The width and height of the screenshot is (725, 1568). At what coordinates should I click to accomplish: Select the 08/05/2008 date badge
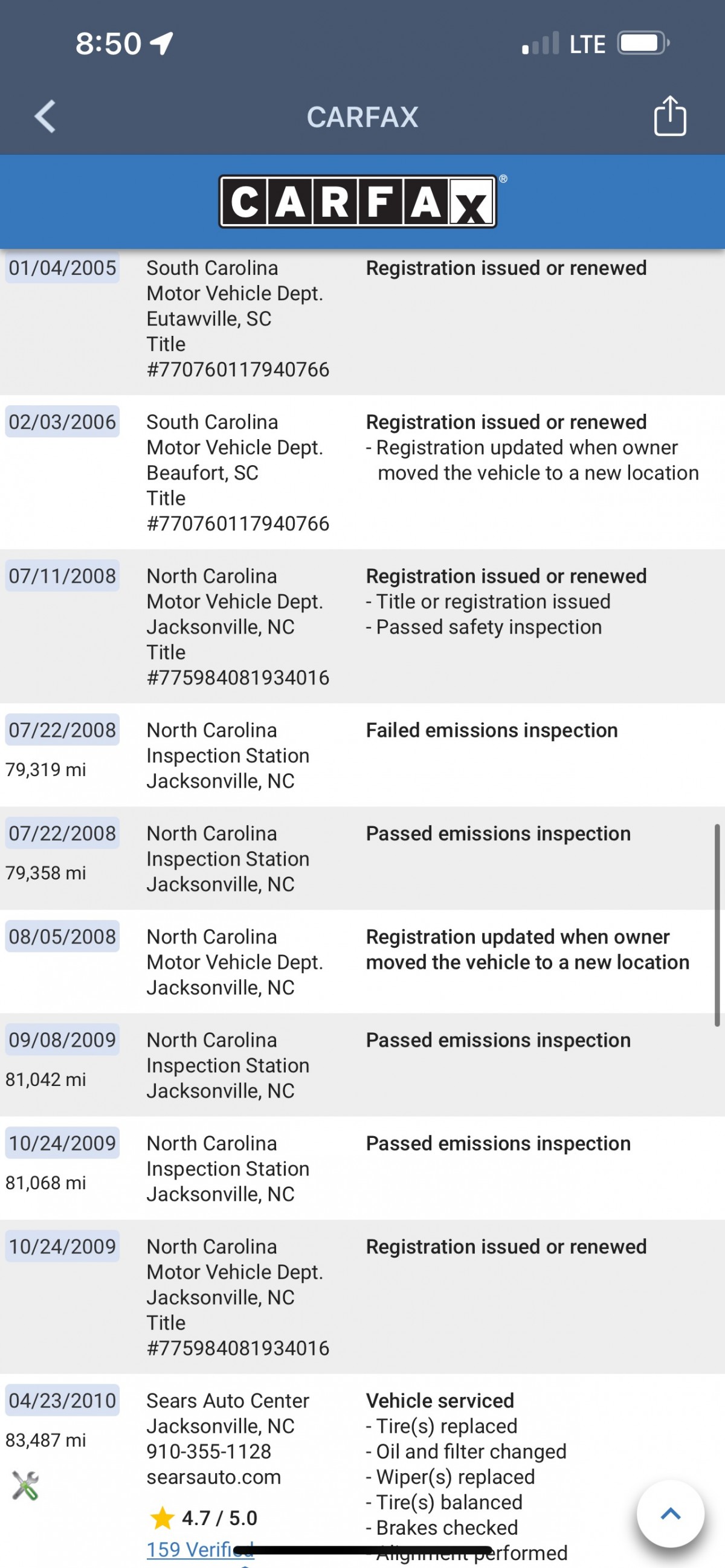(x=62, y=937)
